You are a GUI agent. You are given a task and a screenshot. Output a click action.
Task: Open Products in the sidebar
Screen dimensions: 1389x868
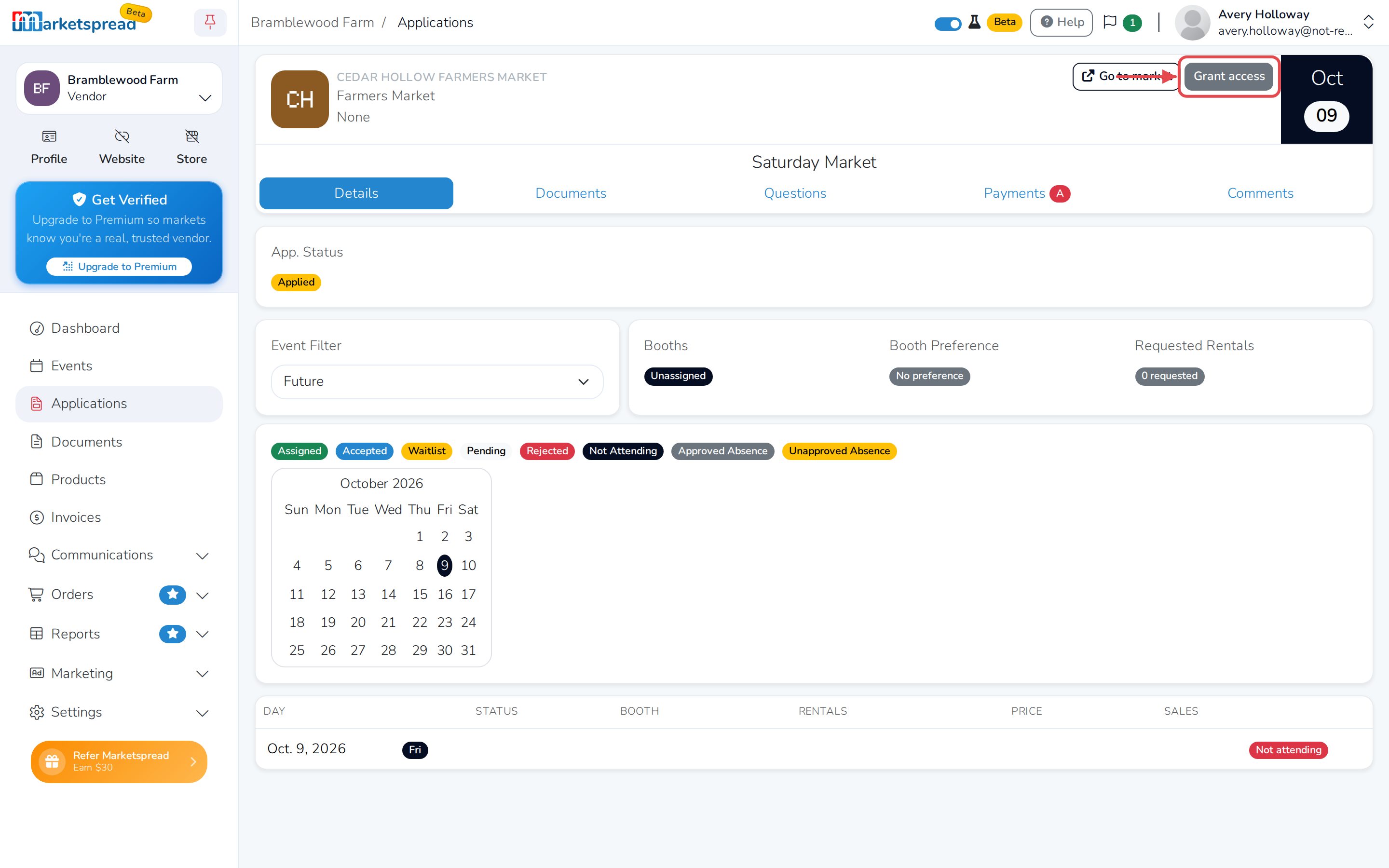click(119, 479)
